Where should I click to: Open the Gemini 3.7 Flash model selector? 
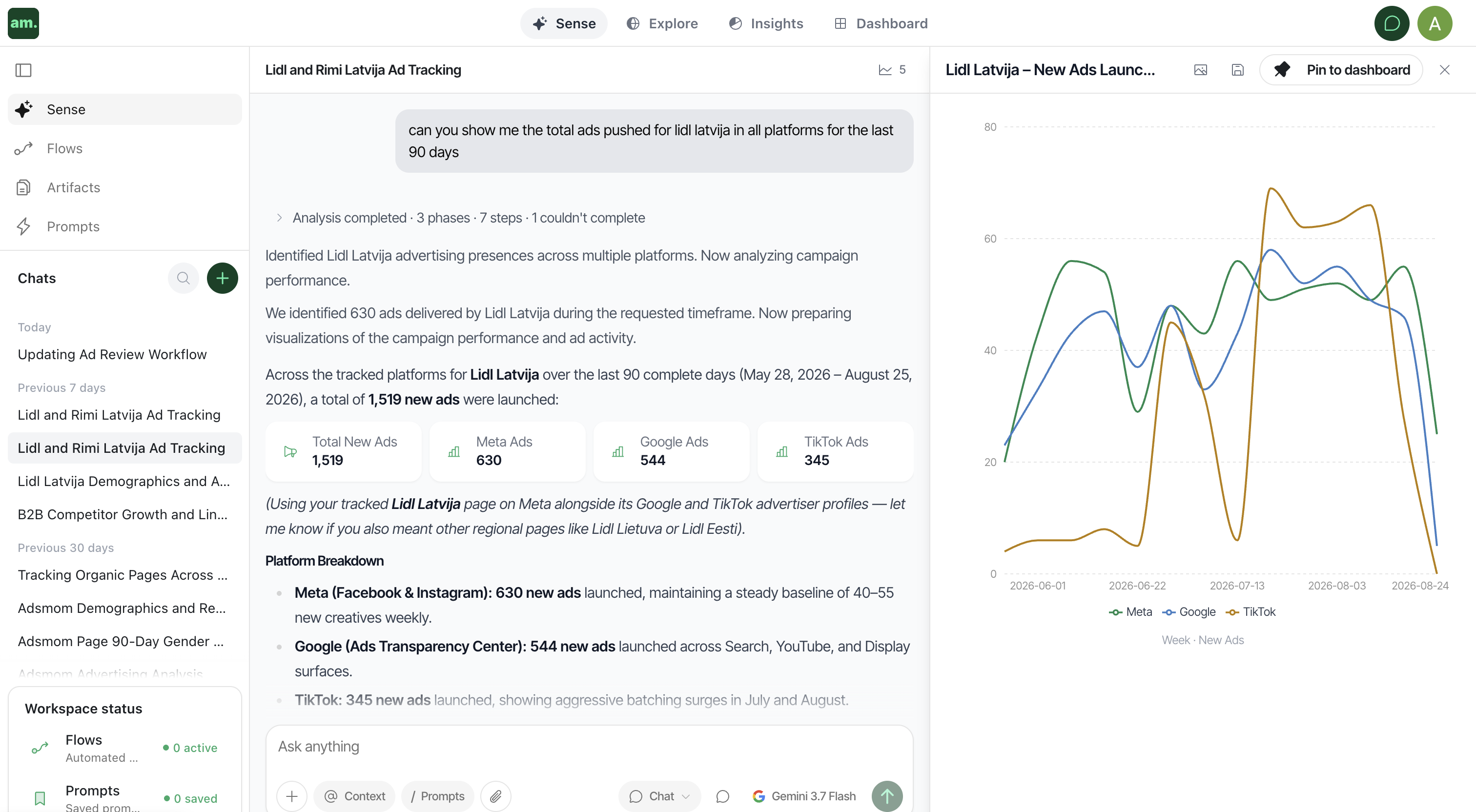click(804, 796)
